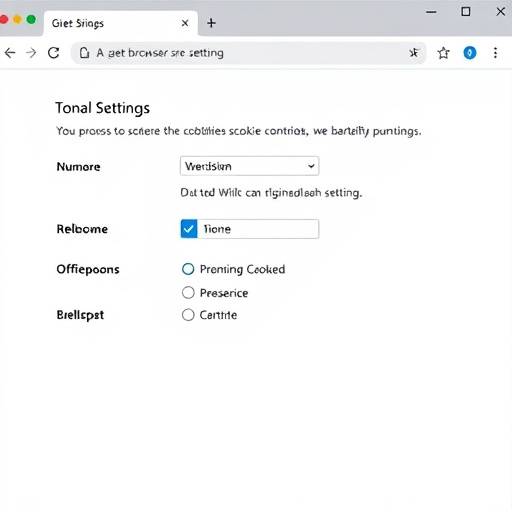
Task: Click the icon at the end of the address bar
Action: click(414, 53)
